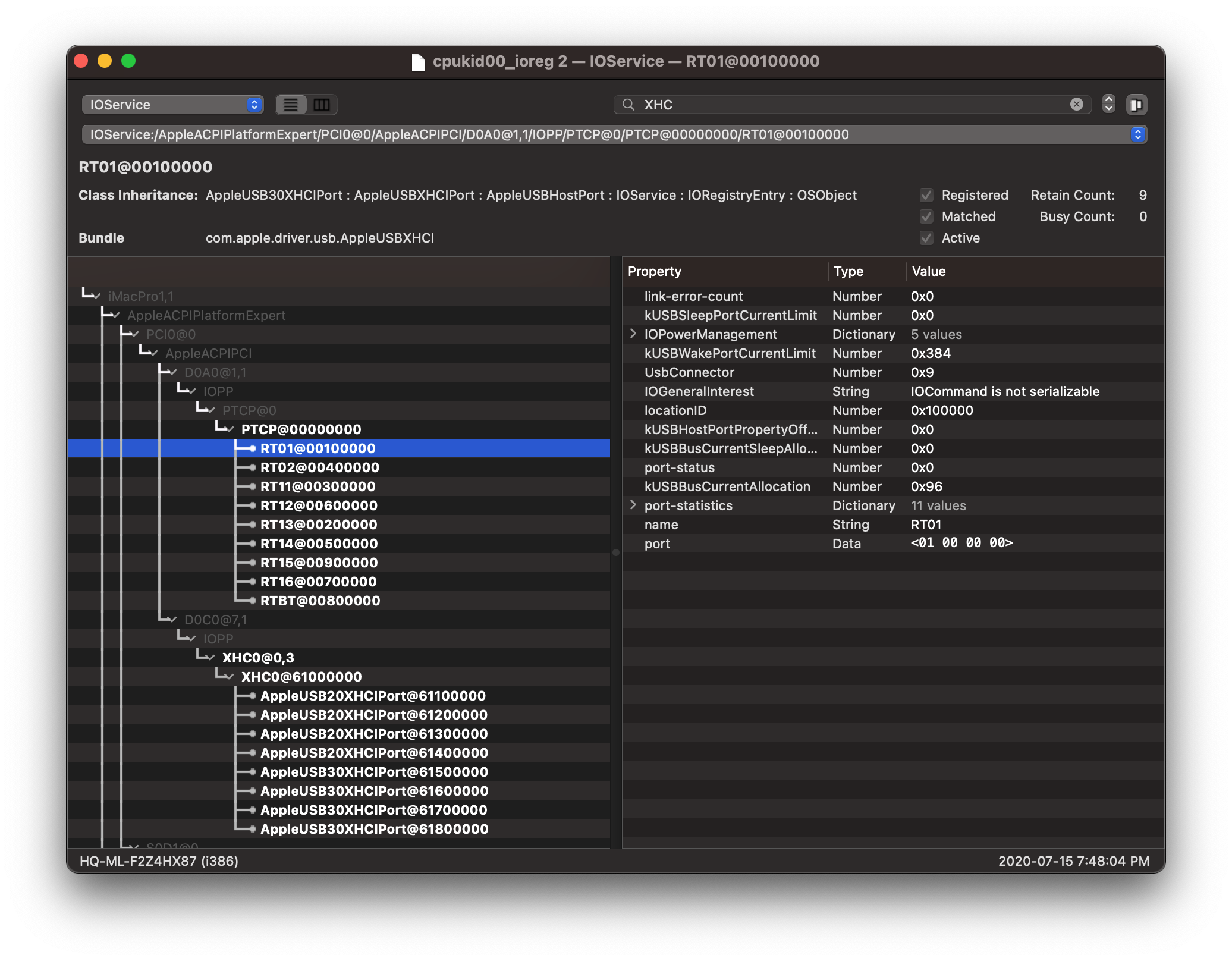The width and height of the screenshot is (1232, 961).
Task: Toggle the Registered checkbox
Action: tap(926, 195)
